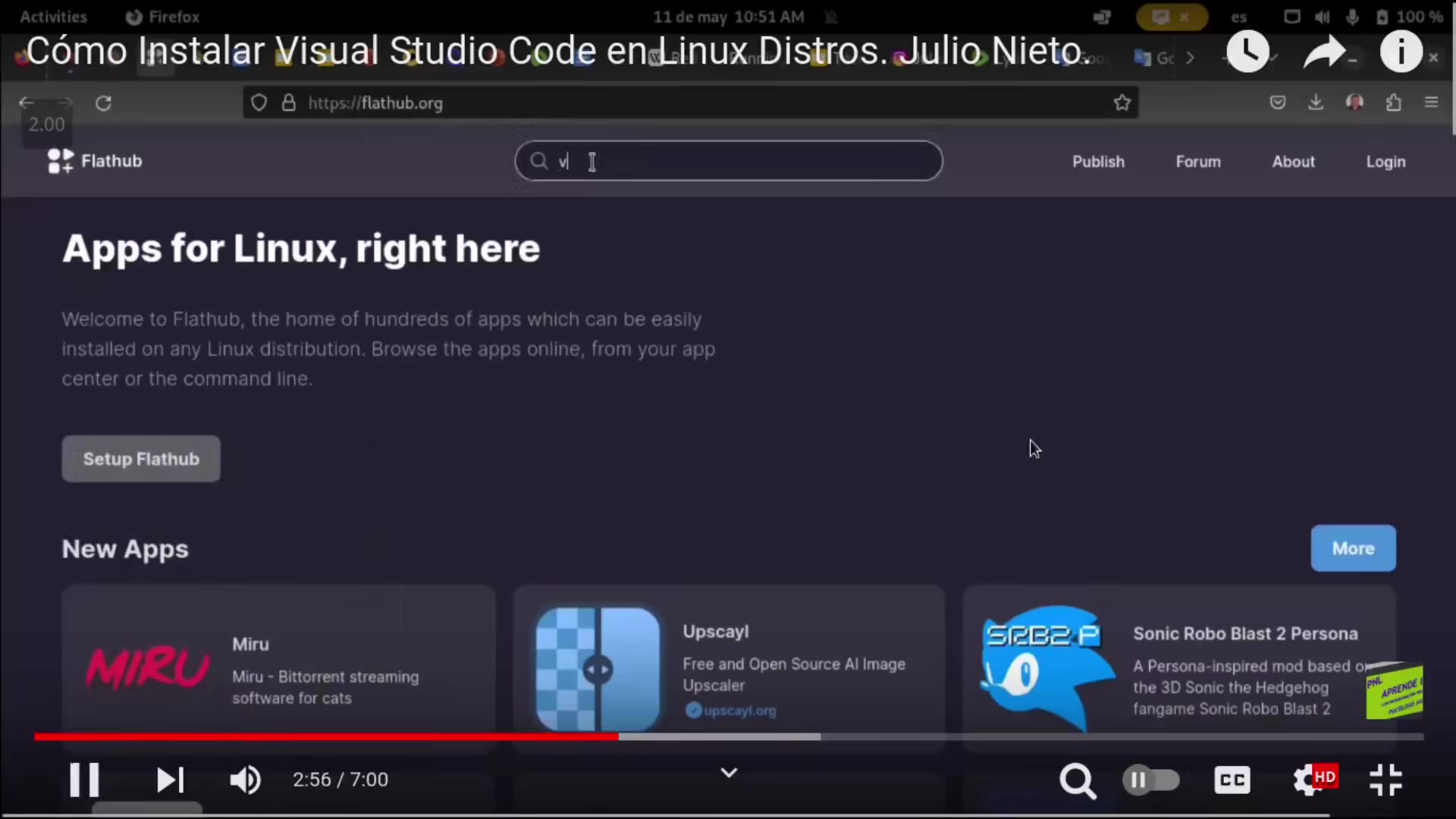Toggle autoplay in the video player
1456x819 pixels.
(x=1152, y=780)
